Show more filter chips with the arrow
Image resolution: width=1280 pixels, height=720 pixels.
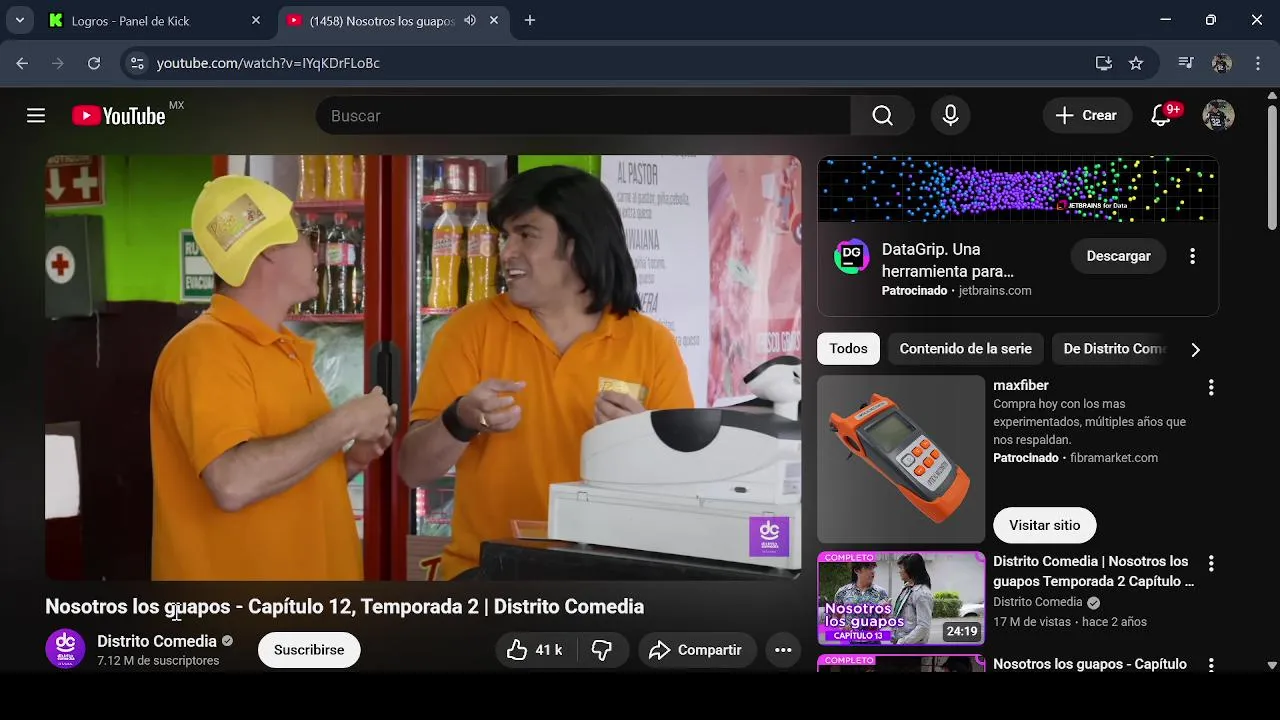[x=1195, y=349]
